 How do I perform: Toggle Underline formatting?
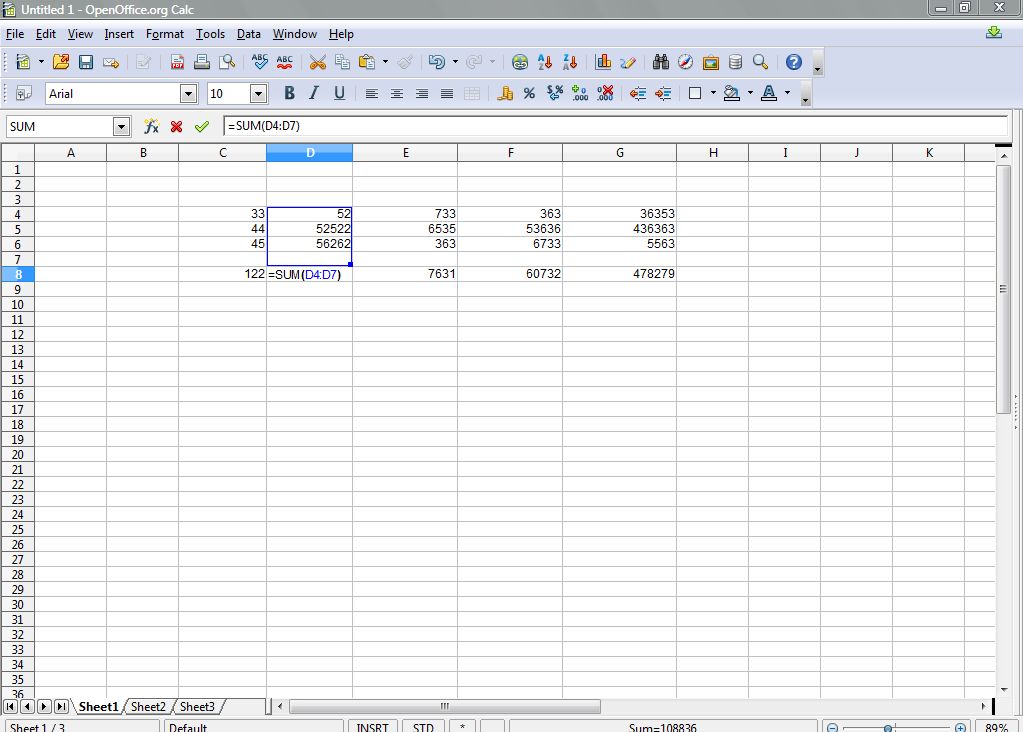coord(339,93)
